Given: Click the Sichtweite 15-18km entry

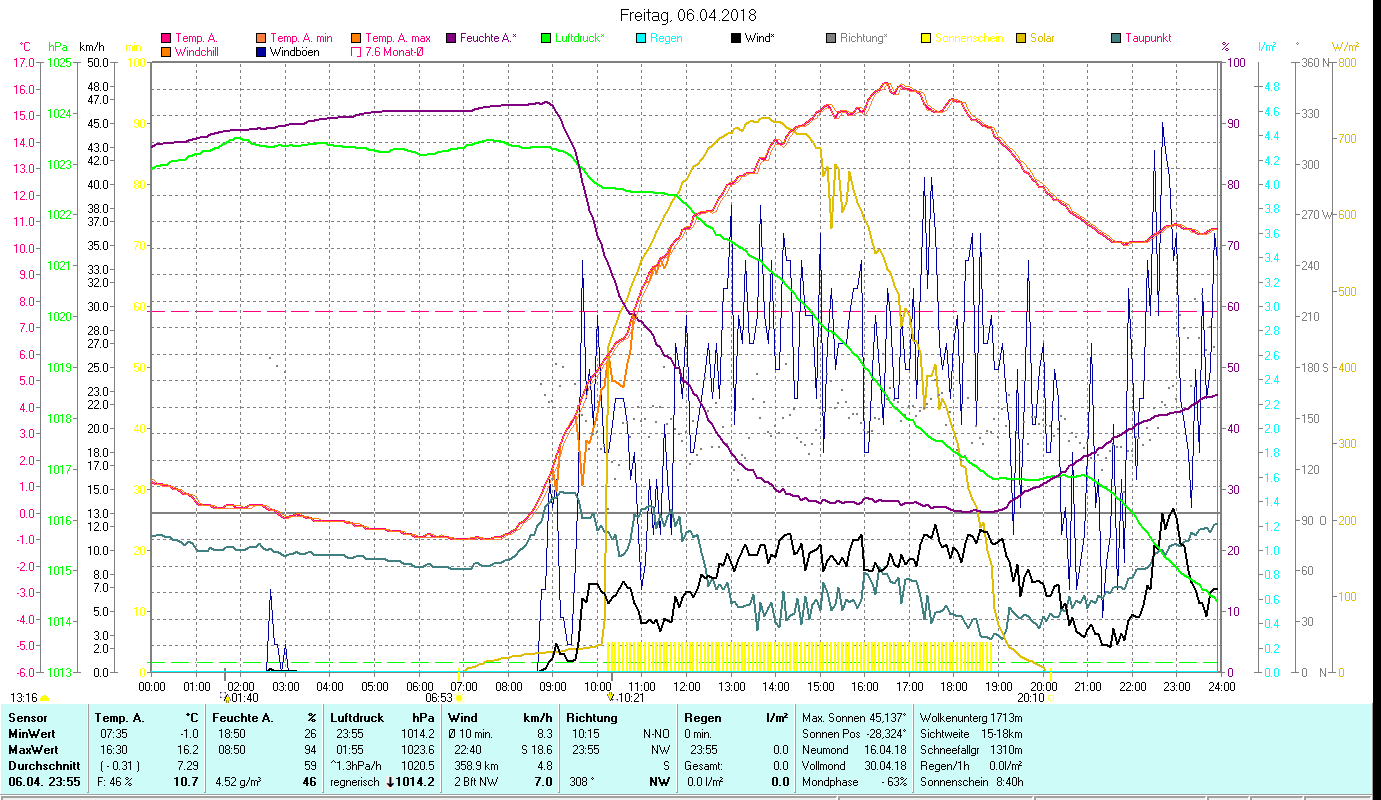Looking at the screenshot, I should coord(971,734).
